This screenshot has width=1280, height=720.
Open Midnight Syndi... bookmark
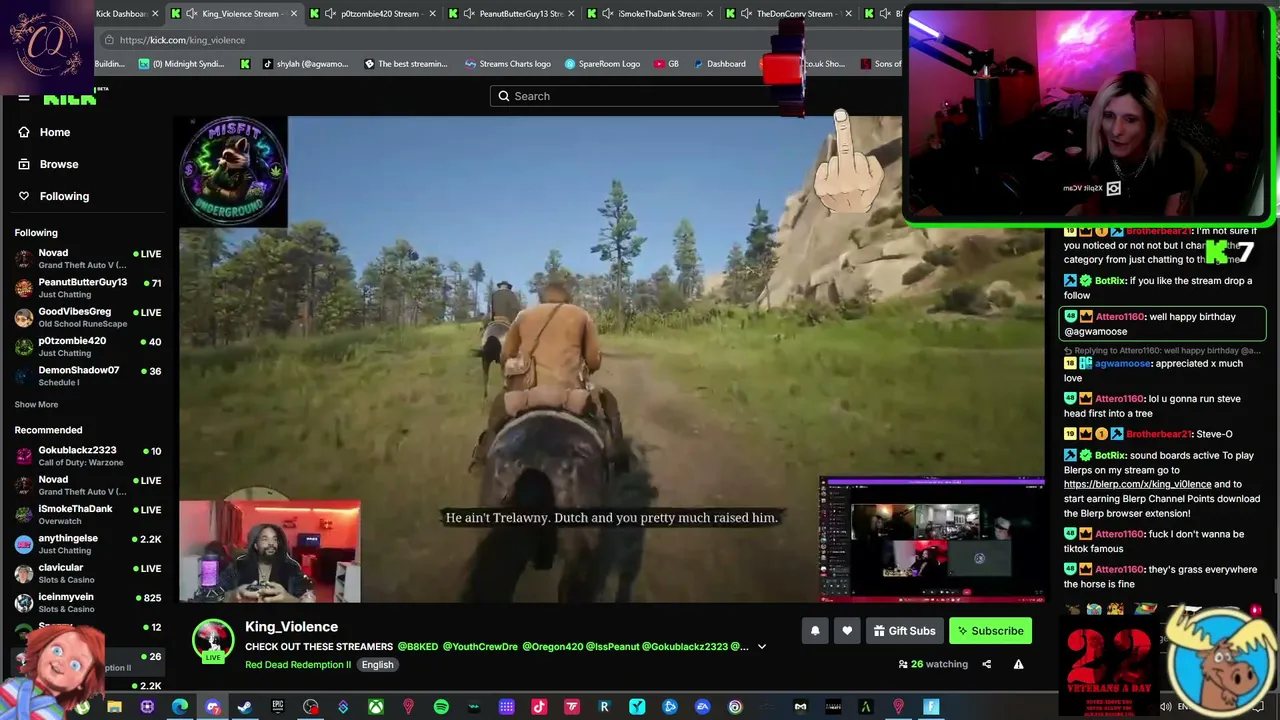(181, 64)
